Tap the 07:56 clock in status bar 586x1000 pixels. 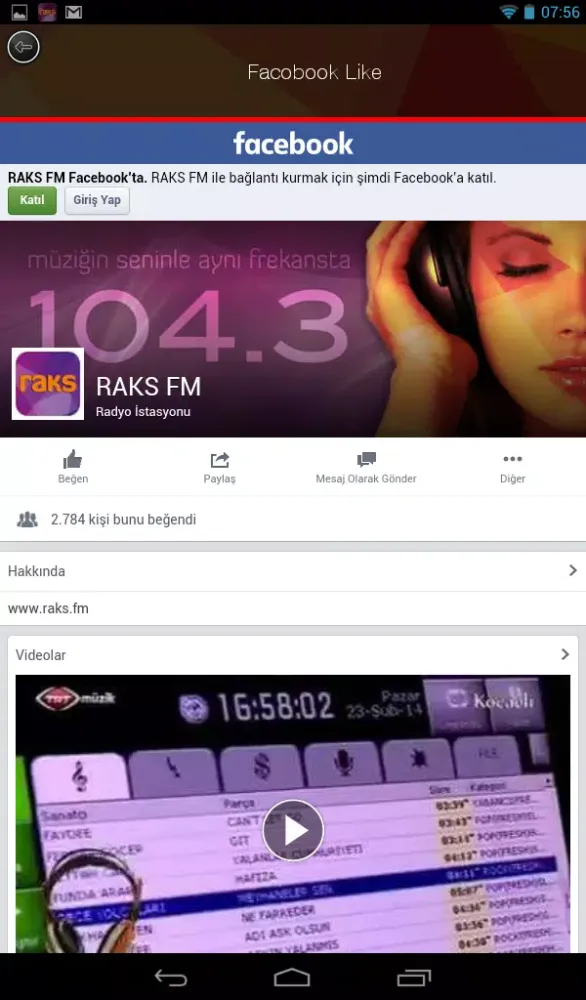coord(560,12)
